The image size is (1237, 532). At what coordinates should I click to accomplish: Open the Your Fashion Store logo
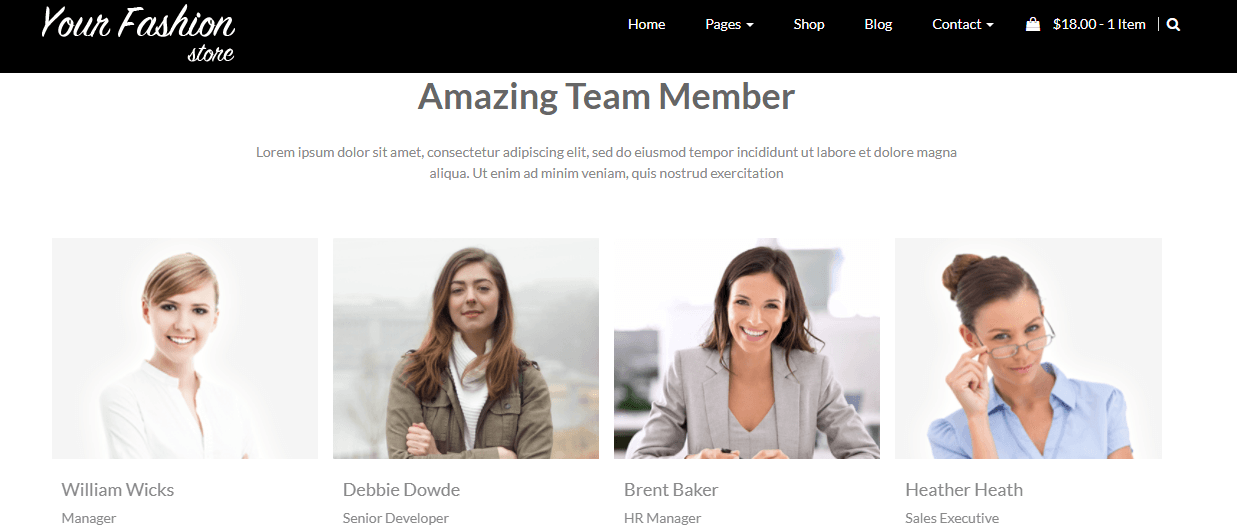pyautogui.click(x=138, y=34)
